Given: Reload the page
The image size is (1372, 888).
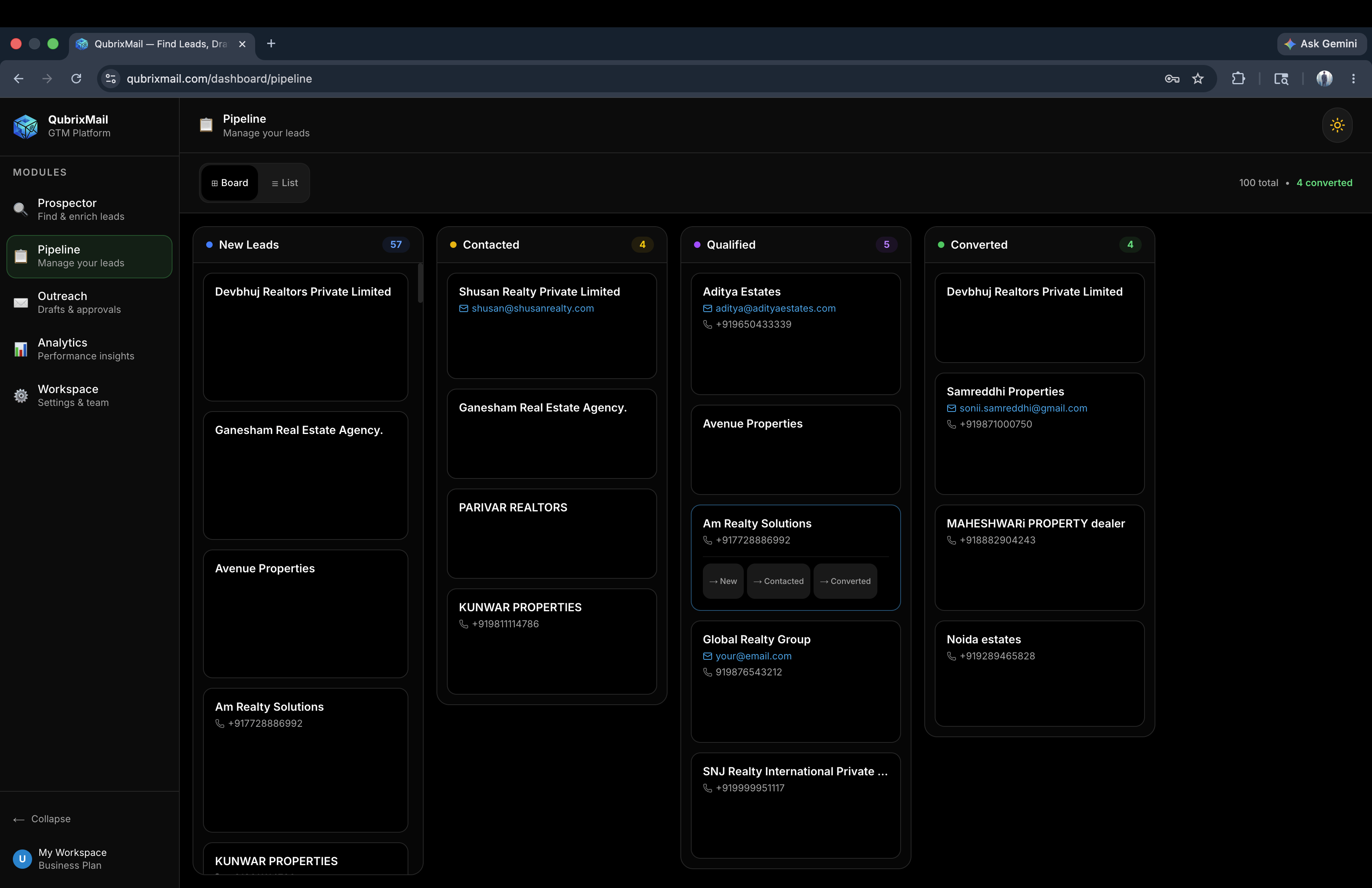Looking at the screenshot, I should [x=76, y=78].
